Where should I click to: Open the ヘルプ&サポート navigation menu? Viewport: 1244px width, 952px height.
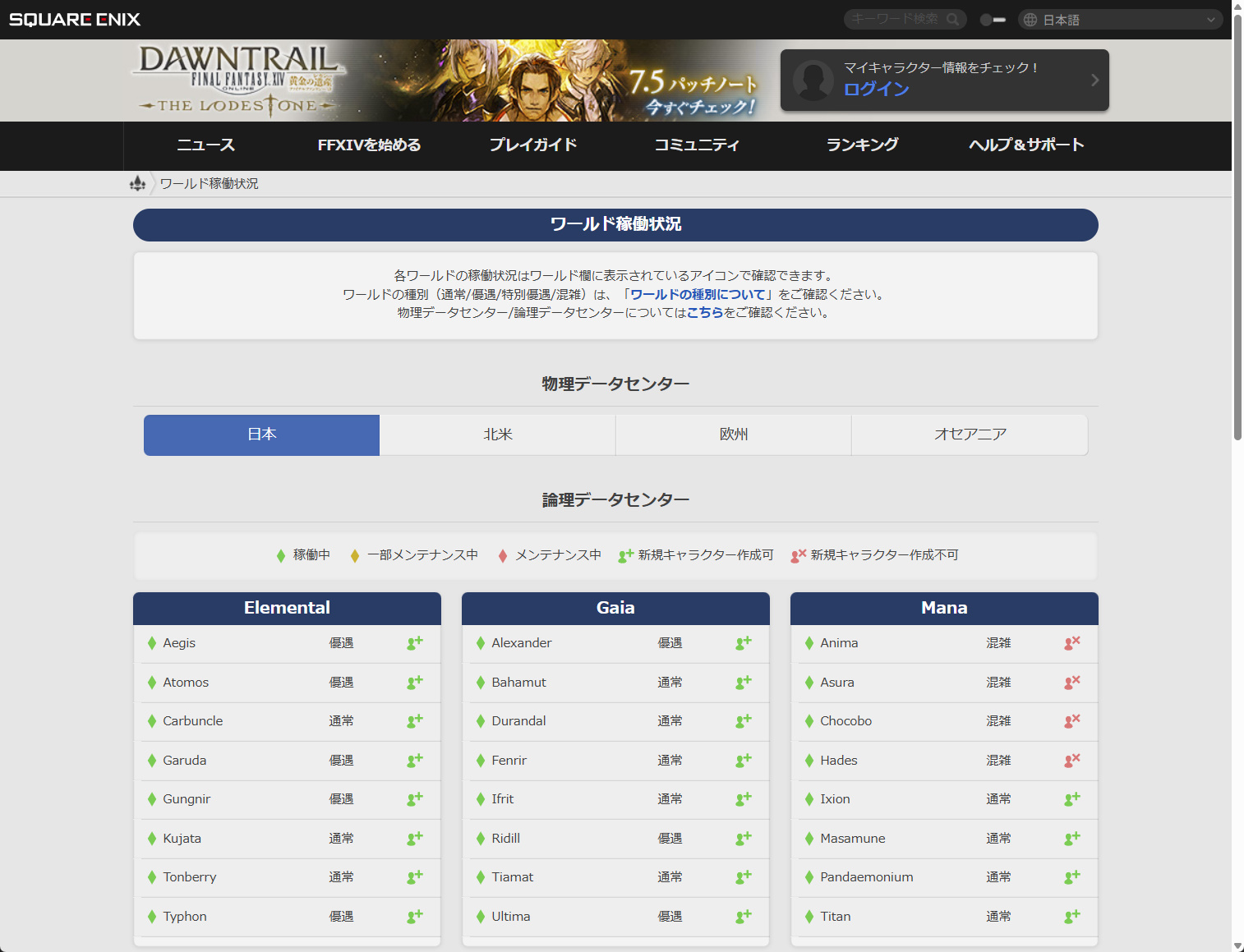click(x=1026, y=145)
